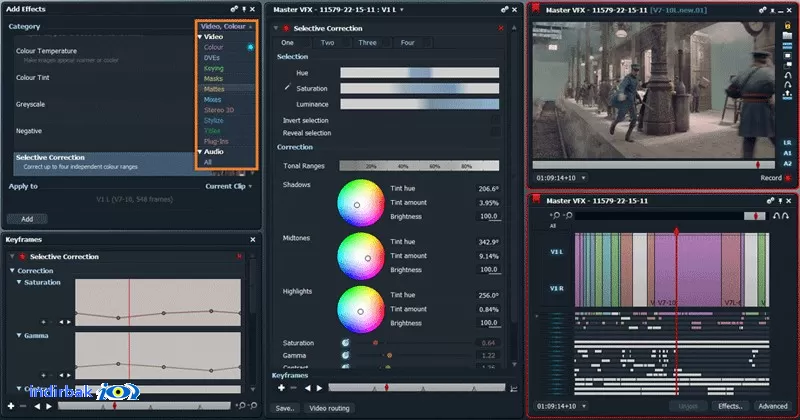
Task: Toggle Reveal selection checkbox
Action: pyautogui.click(x=495, y=132)
